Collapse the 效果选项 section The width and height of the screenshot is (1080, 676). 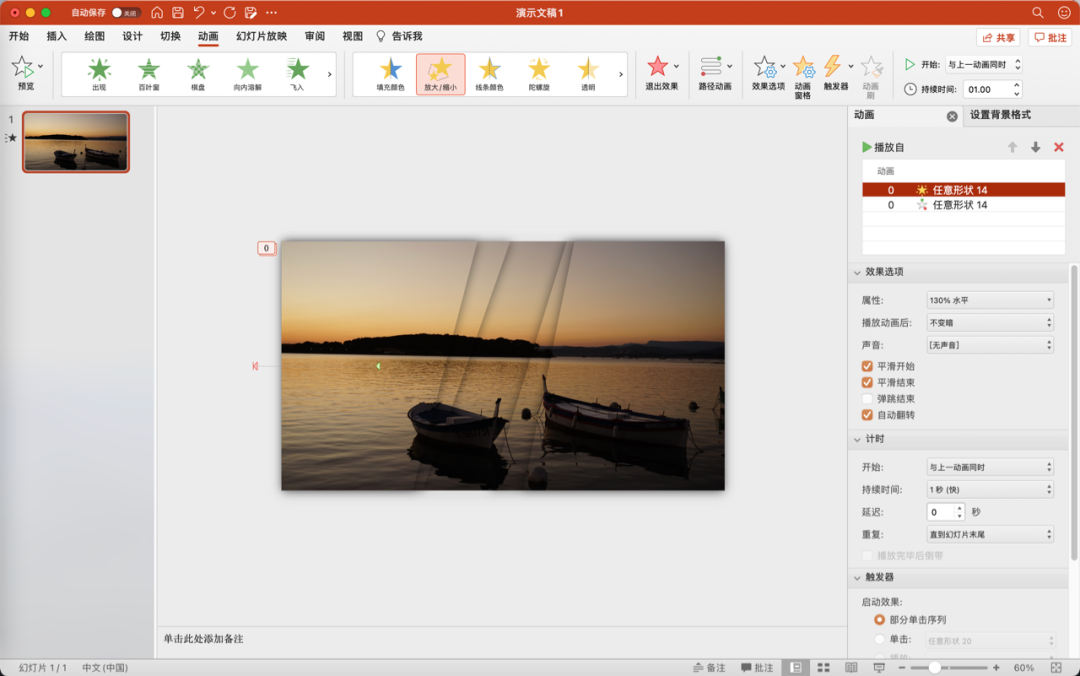coord(857,272)
